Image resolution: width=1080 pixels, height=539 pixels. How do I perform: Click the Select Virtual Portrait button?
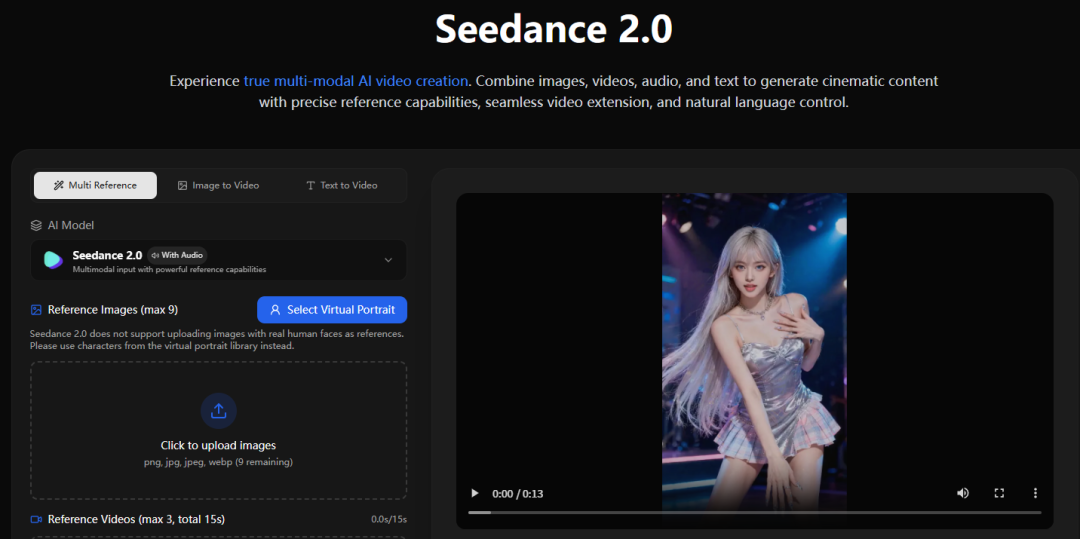click(x=332, y=310)
